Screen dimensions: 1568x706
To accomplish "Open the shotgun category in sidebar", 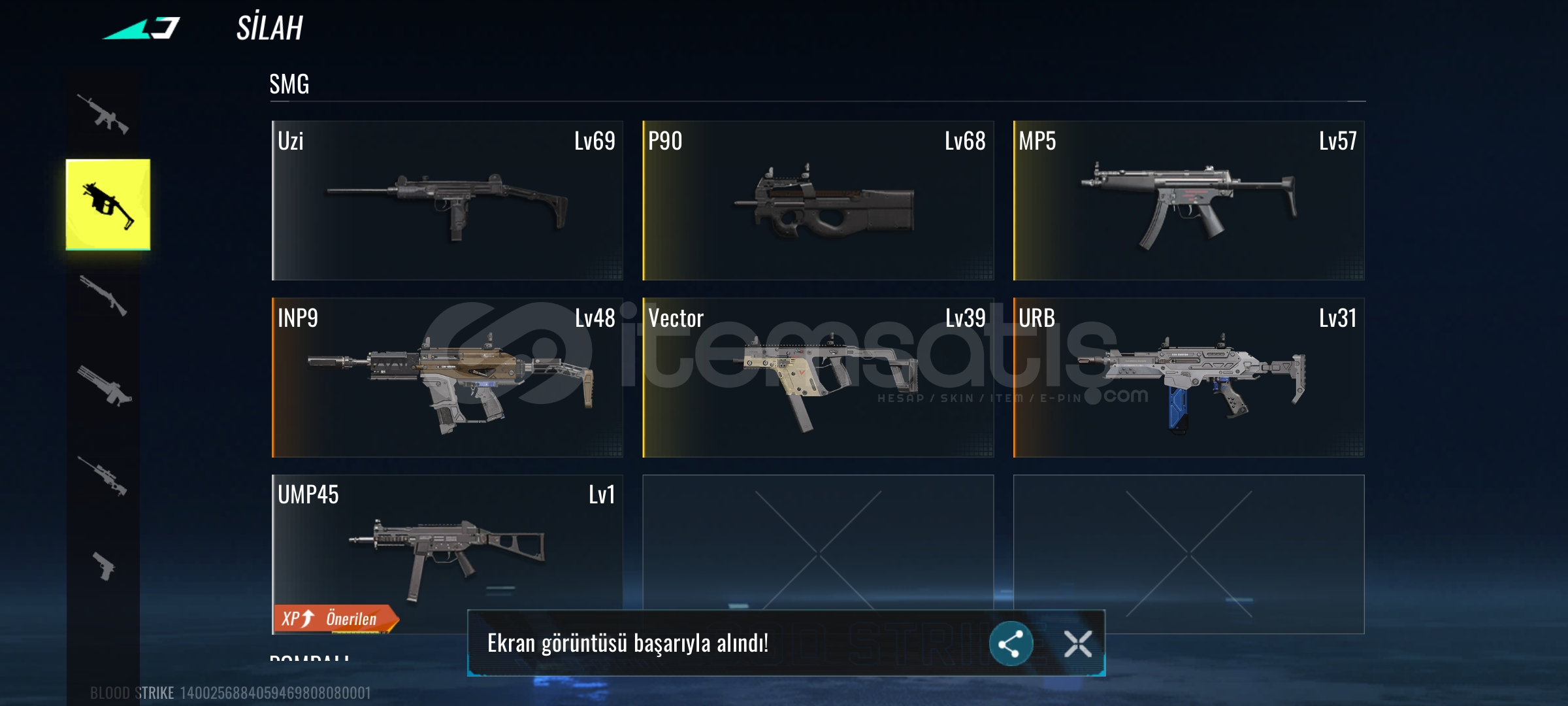I will (103, 295).
